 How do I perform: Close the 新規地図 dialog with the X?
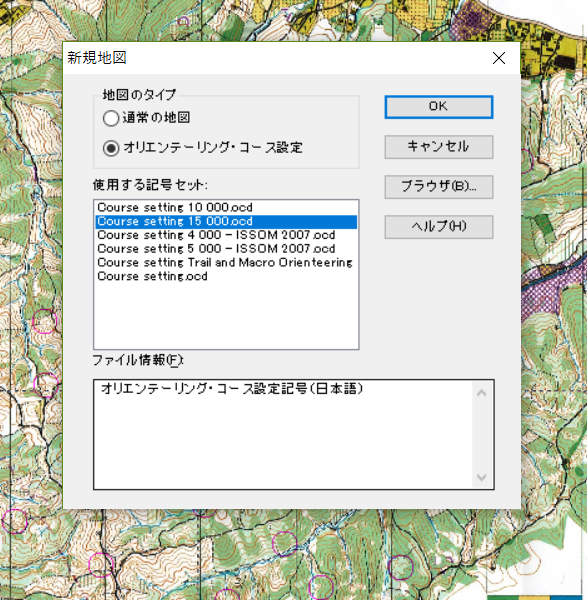[499, 58]
